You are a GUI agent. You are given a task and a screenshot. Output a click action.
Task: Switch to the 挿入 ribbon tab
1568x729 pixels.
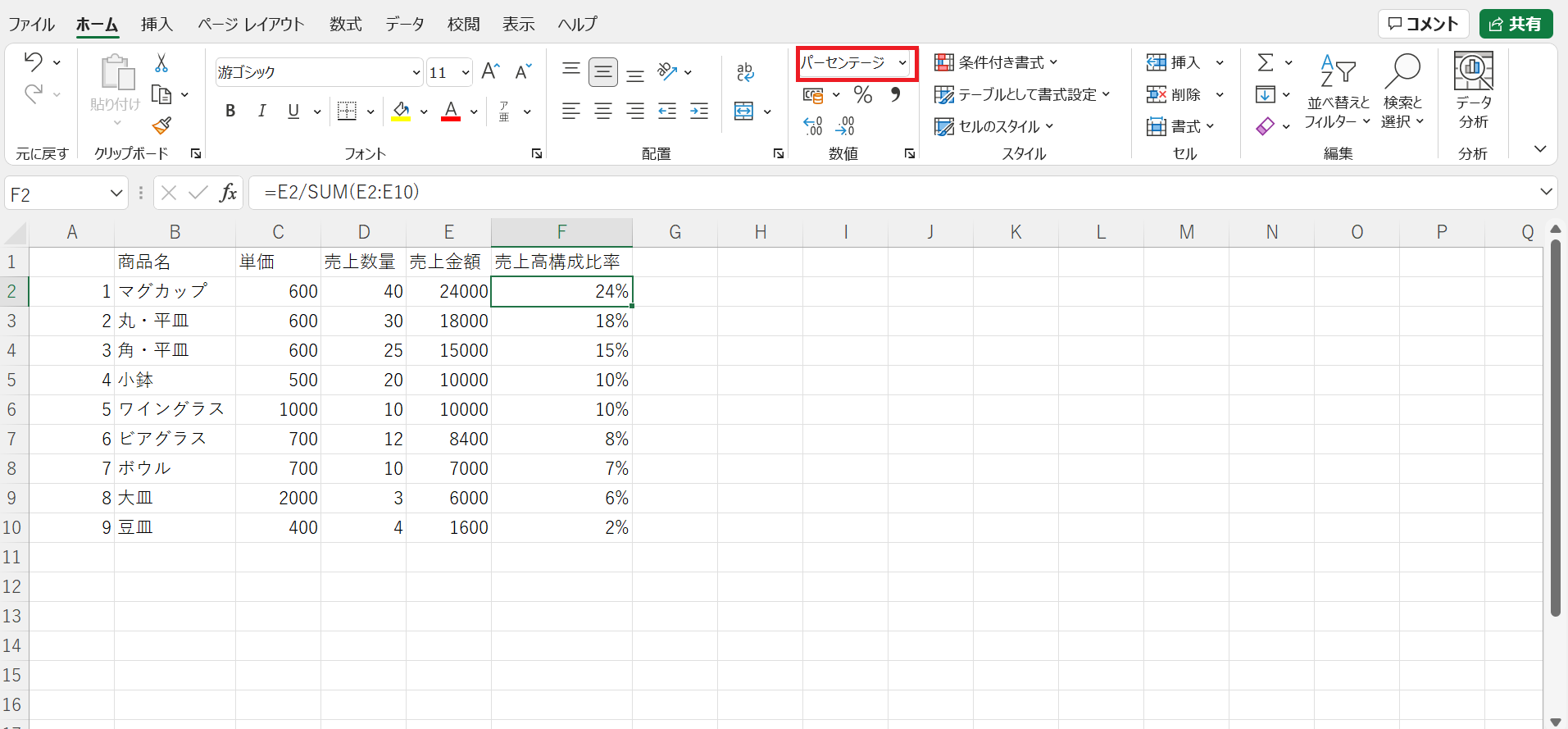[x=156, y=25]
